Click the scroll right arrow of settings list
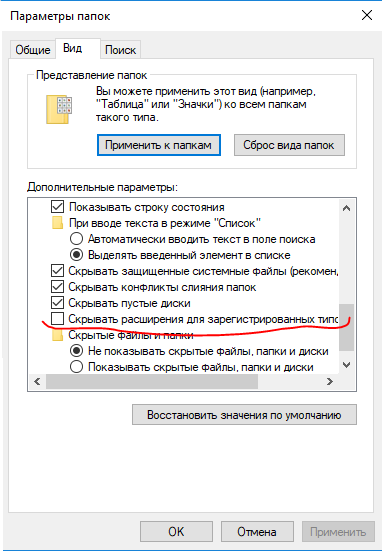The width and height of the screenshot is (382, 551). coord(330,381)
